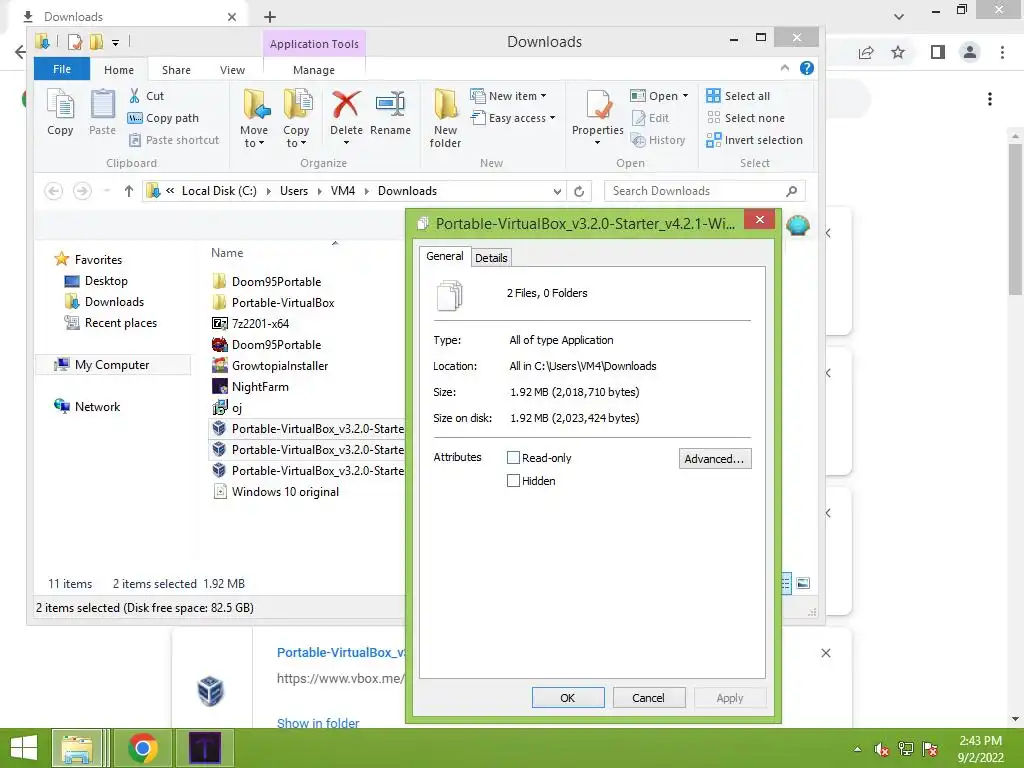Show hidden system tray icons arrow
This screenshot has width=1024, height=768.
pyautogui.click(x=857, y=749)
